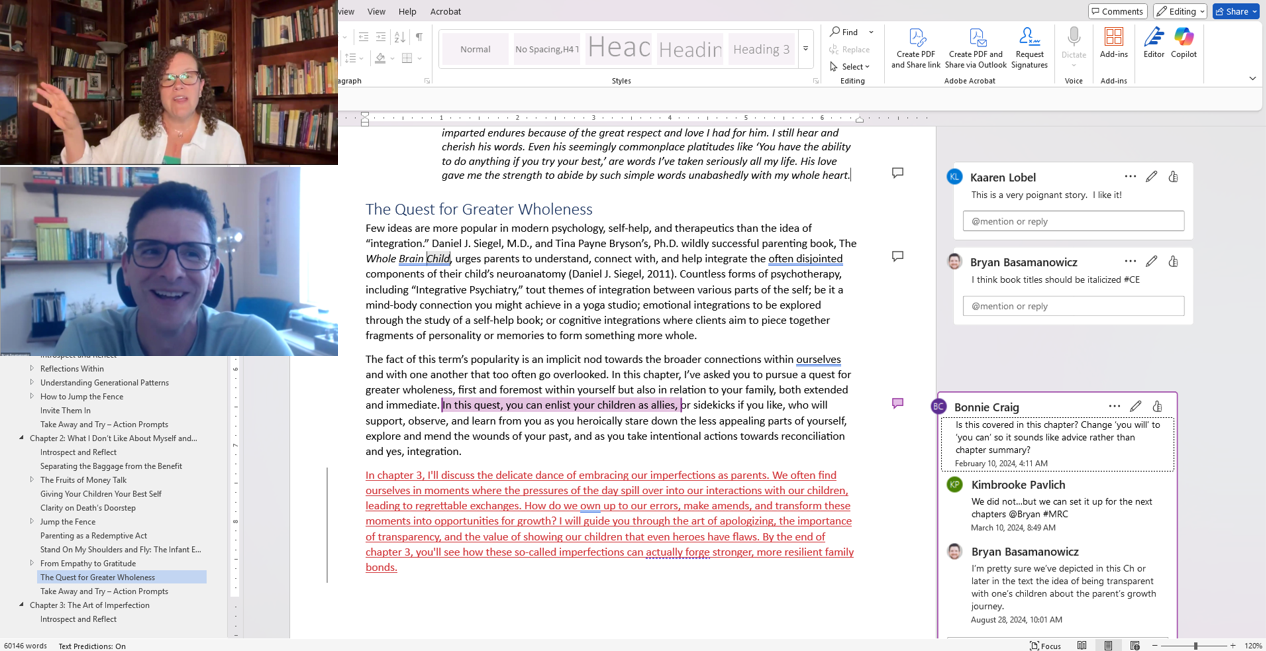Click the comment marker beside the italic paragraph
Image resolution: width=1266 pixels, height=651 pixels.
[x=897, y=173]
